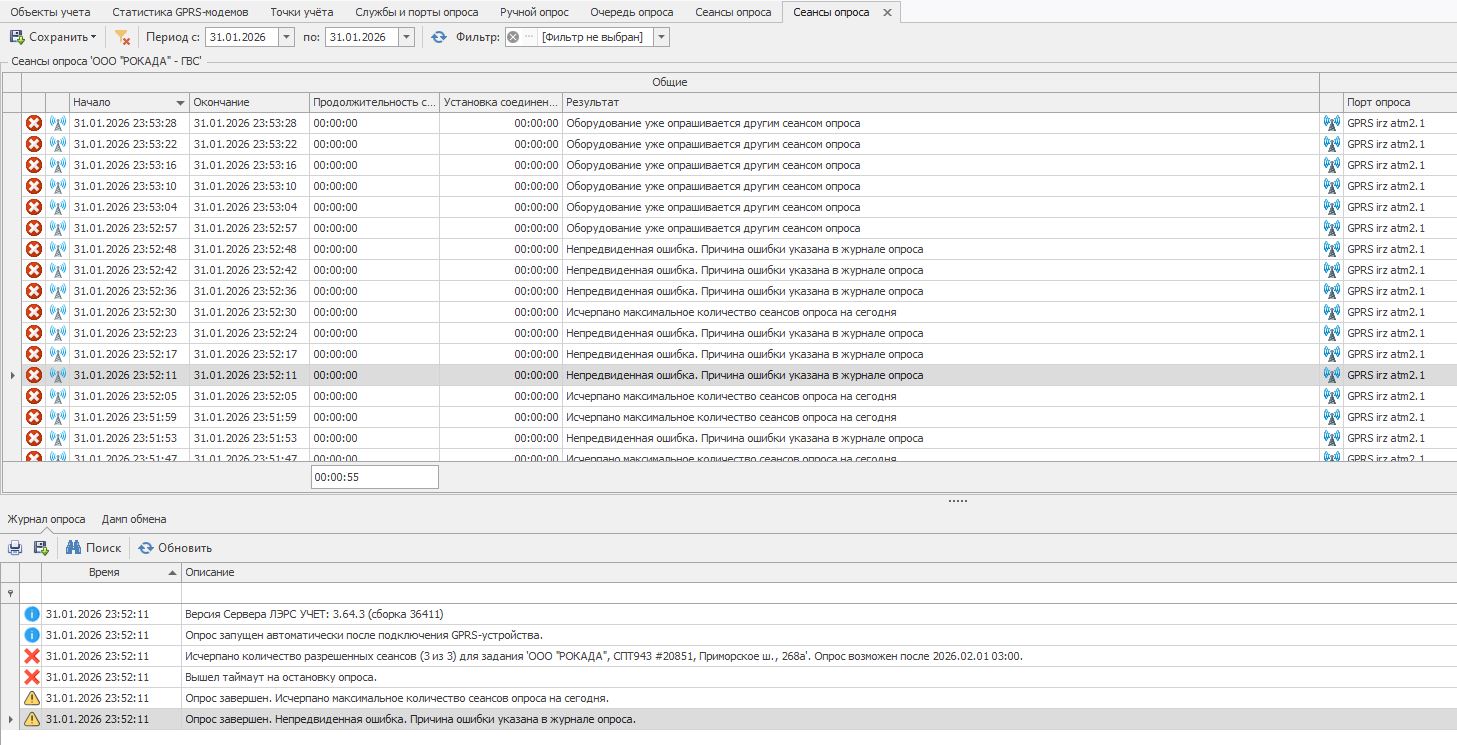Open the по end date dropdown
Viewport: 1457px width, 745px height.
click(406, 37)
